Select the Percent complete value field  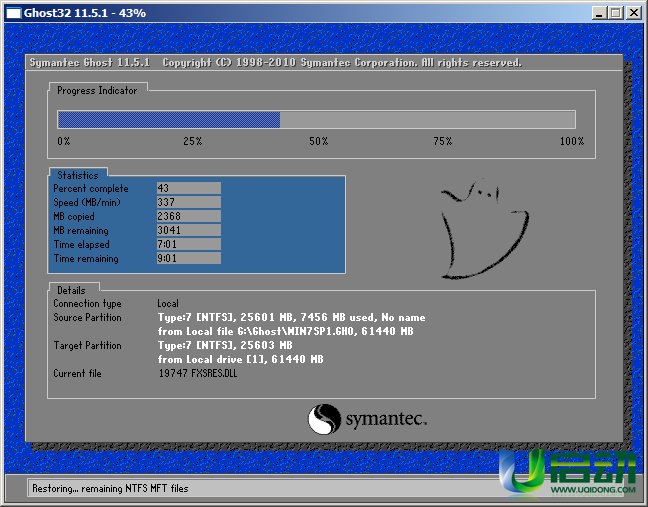pyautogui.click(x=188, y=188)
